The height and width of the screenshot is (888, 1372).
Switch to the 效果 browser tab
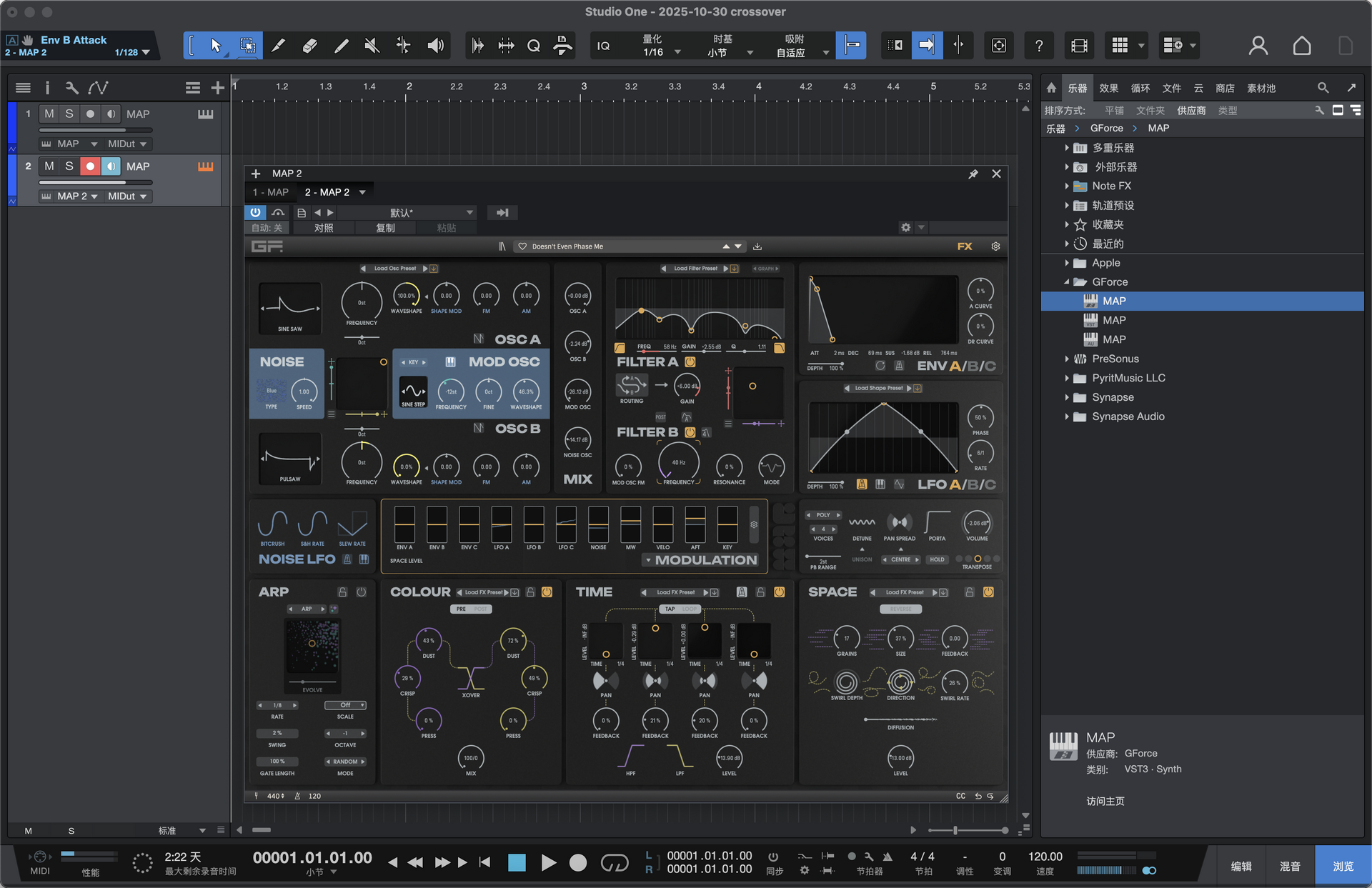click(1108, 88)
